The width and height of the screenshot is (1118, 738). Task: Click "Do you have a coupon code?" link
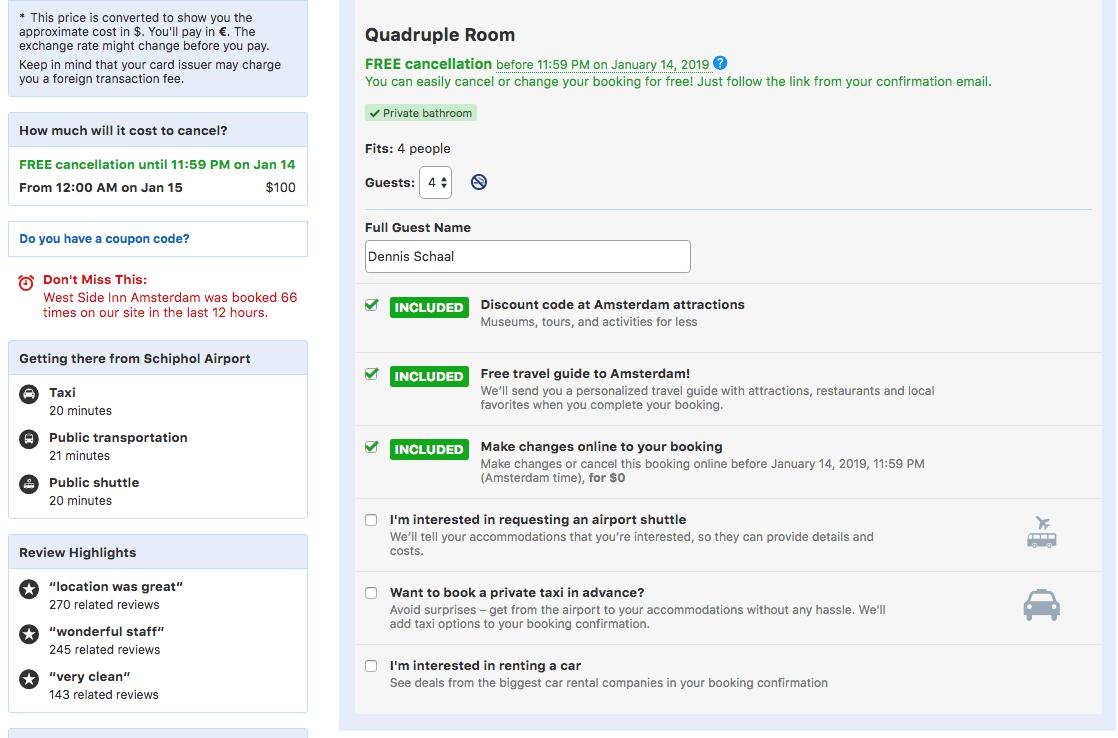coord(104,239)
